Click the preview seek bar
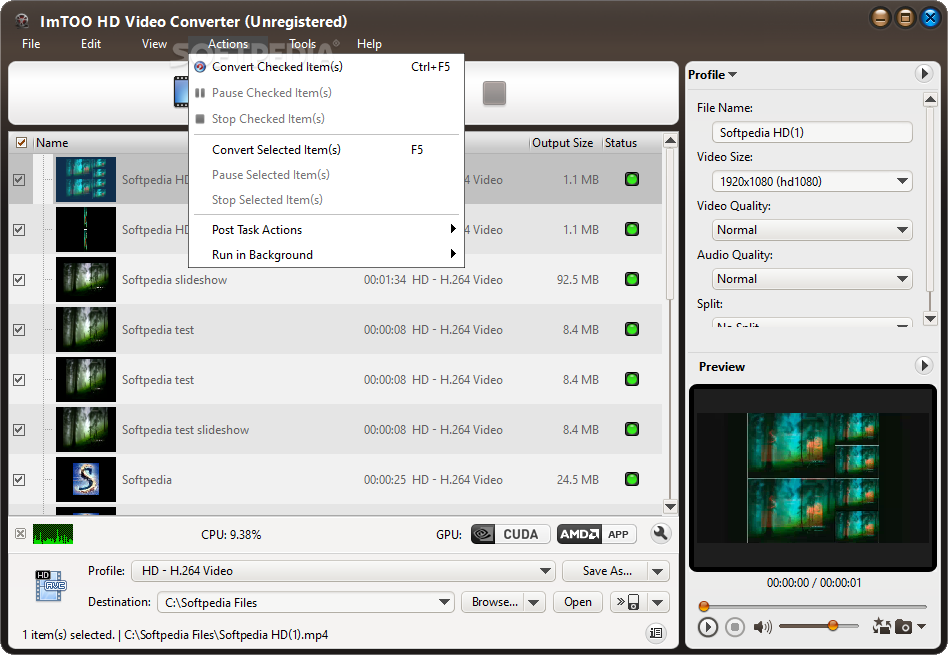This screenshot has height=655, width=948. (x=813, y=606)
